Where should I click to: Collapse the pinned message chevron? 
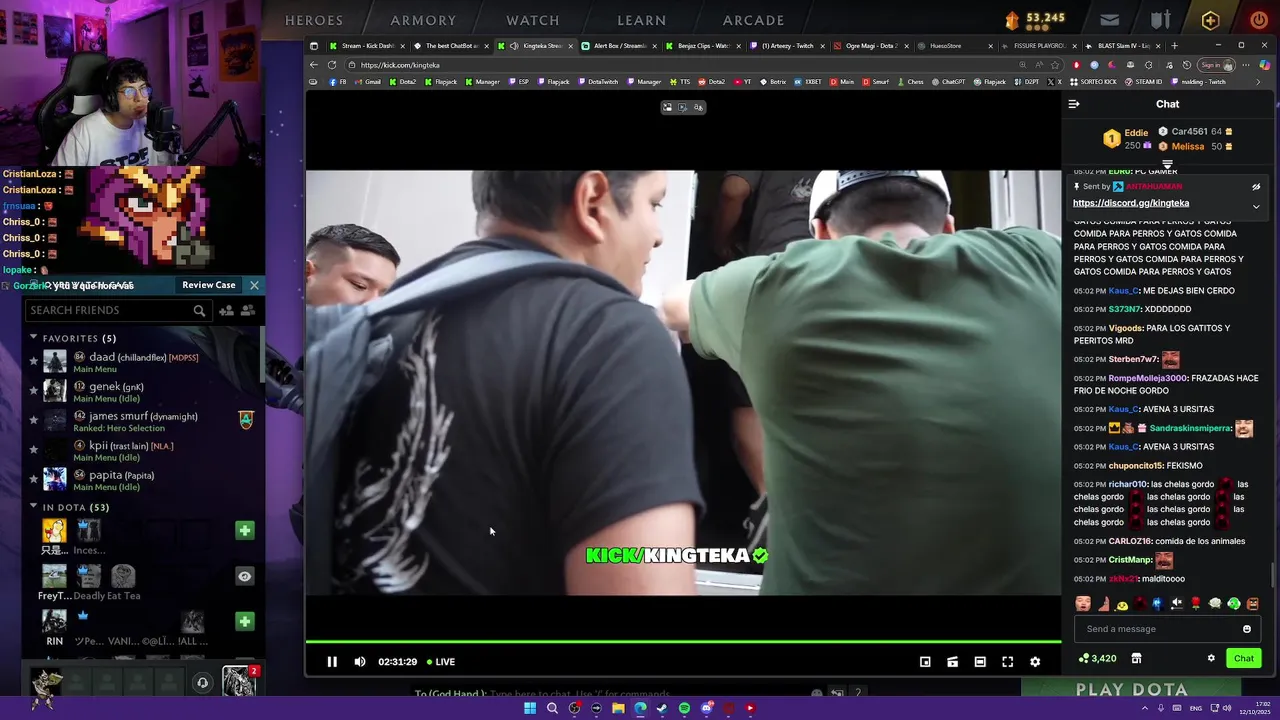point(1256,207)
